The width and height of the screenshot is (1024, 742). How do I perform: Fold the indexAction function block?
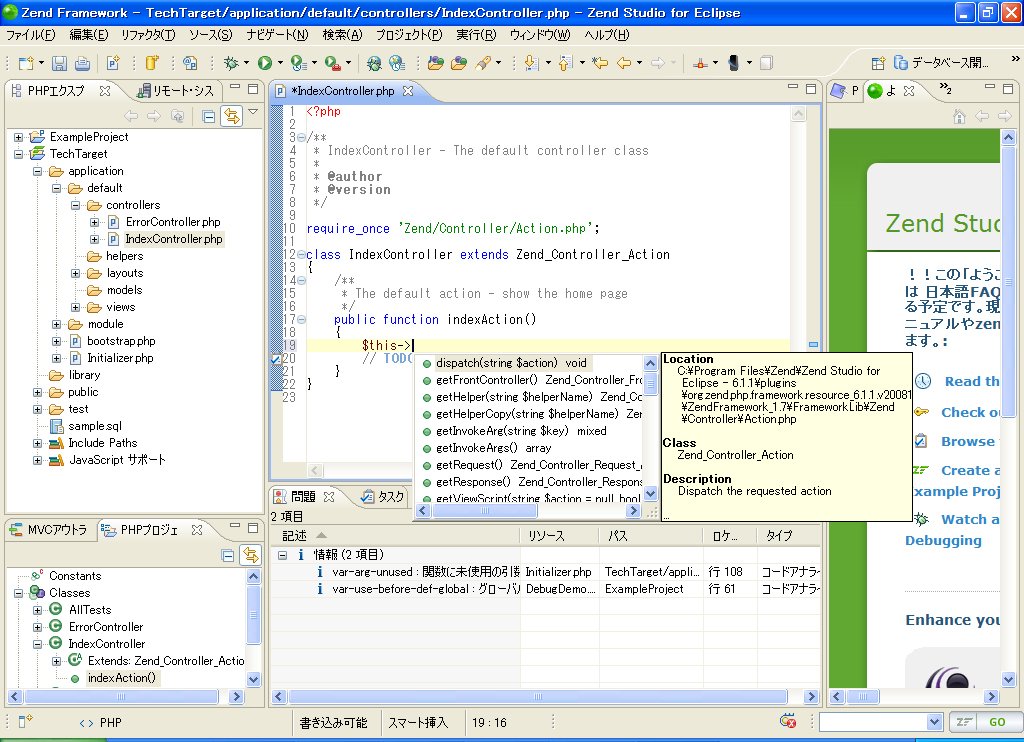[x=302, y=319]
